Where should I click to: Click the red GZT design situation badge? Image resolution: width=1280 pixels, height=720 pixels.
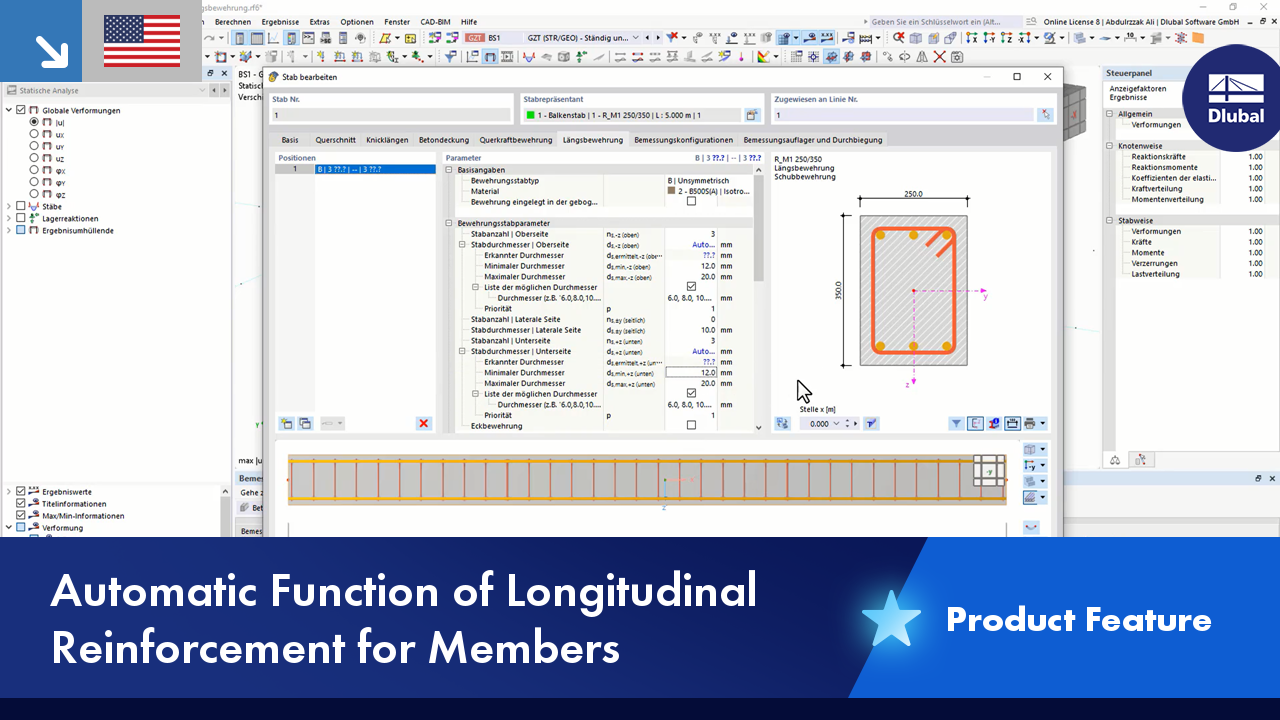(x=476, y=38)
